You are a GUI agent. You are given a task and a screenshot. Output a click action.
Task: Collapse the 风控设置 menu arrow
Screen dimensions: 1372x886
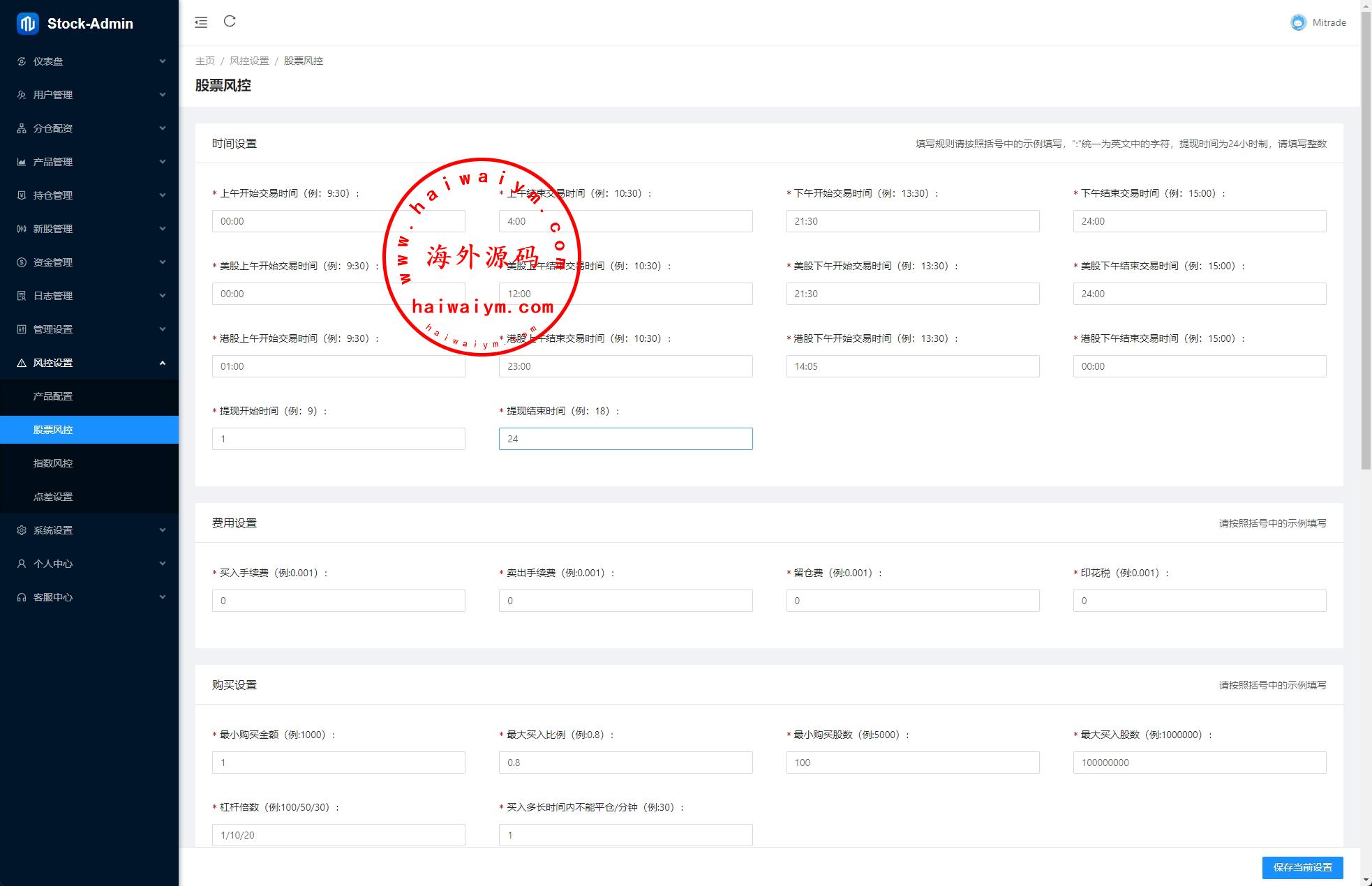[x=163, y=363]
